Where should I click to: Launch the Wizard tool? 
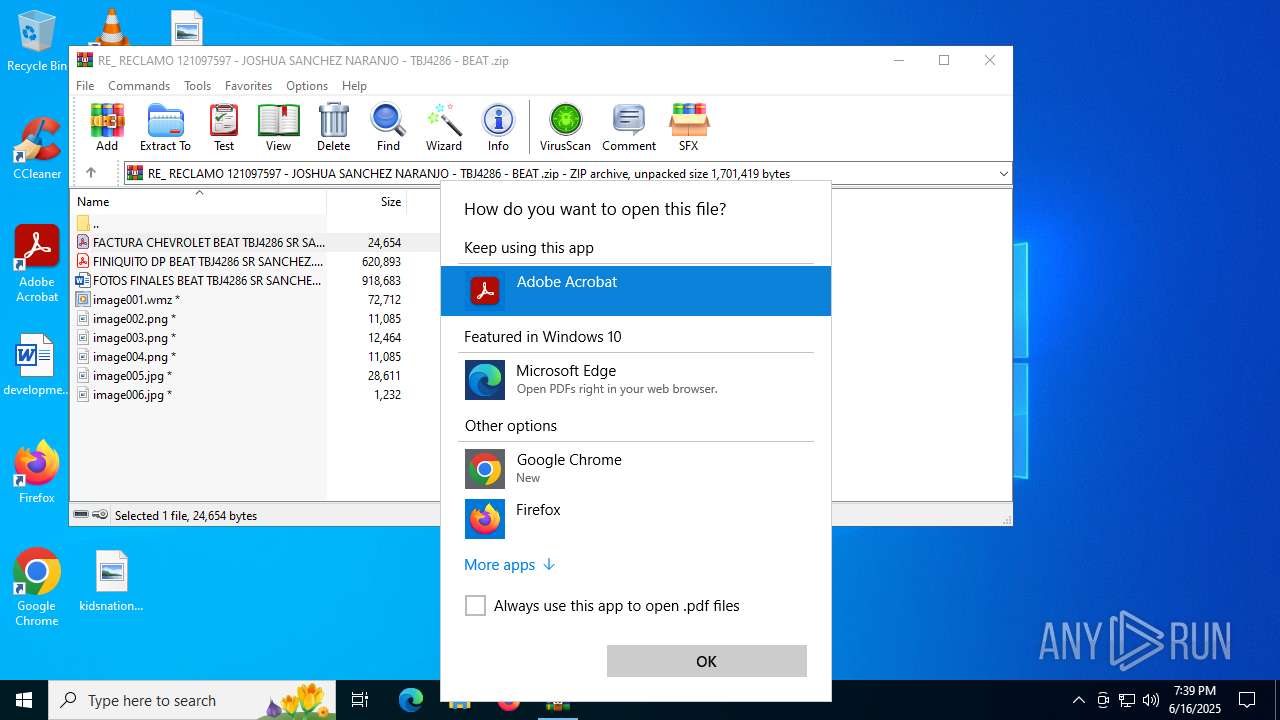(444, 127)
